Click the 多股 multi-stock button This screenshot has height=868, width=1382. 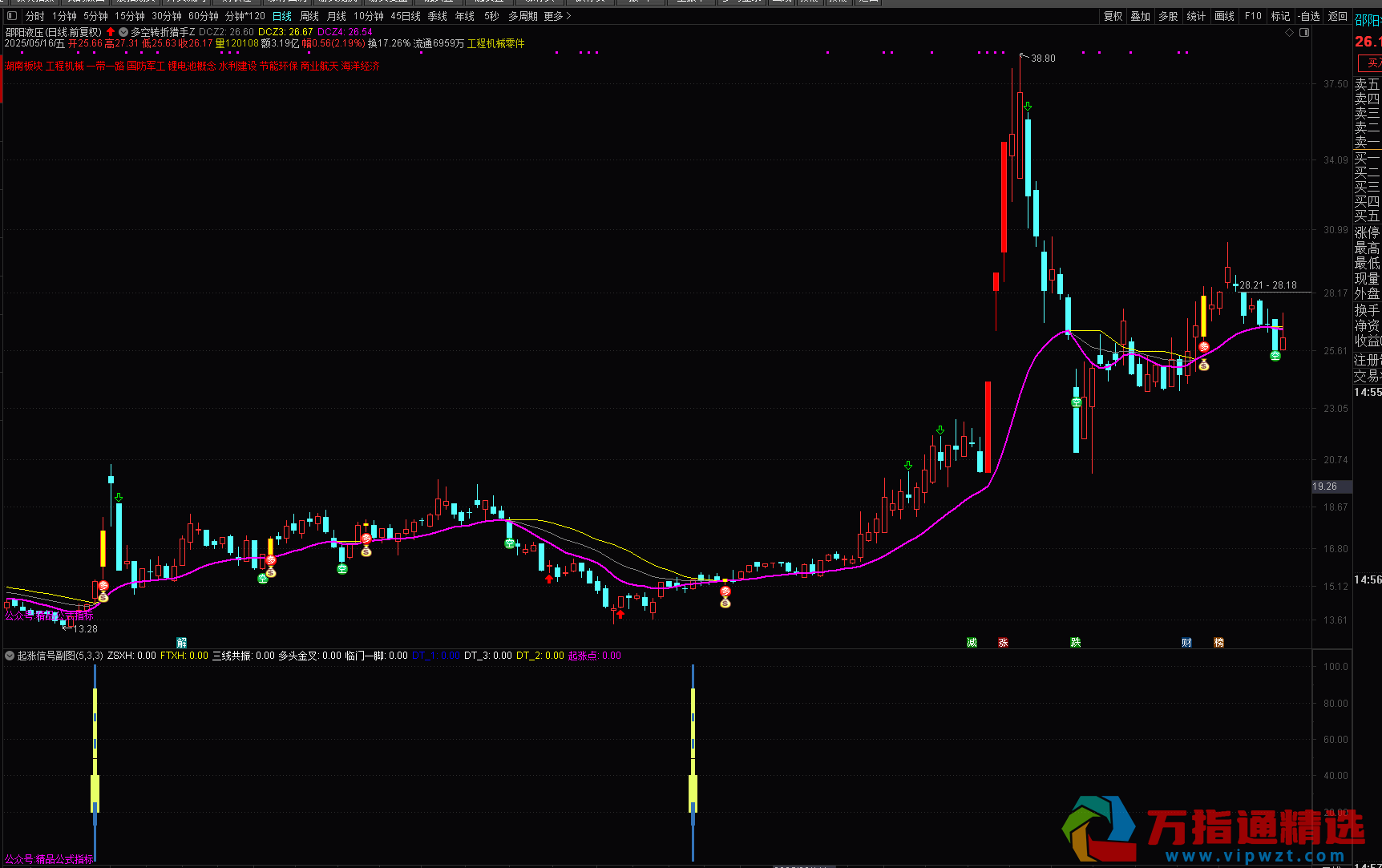point(1168,16)
